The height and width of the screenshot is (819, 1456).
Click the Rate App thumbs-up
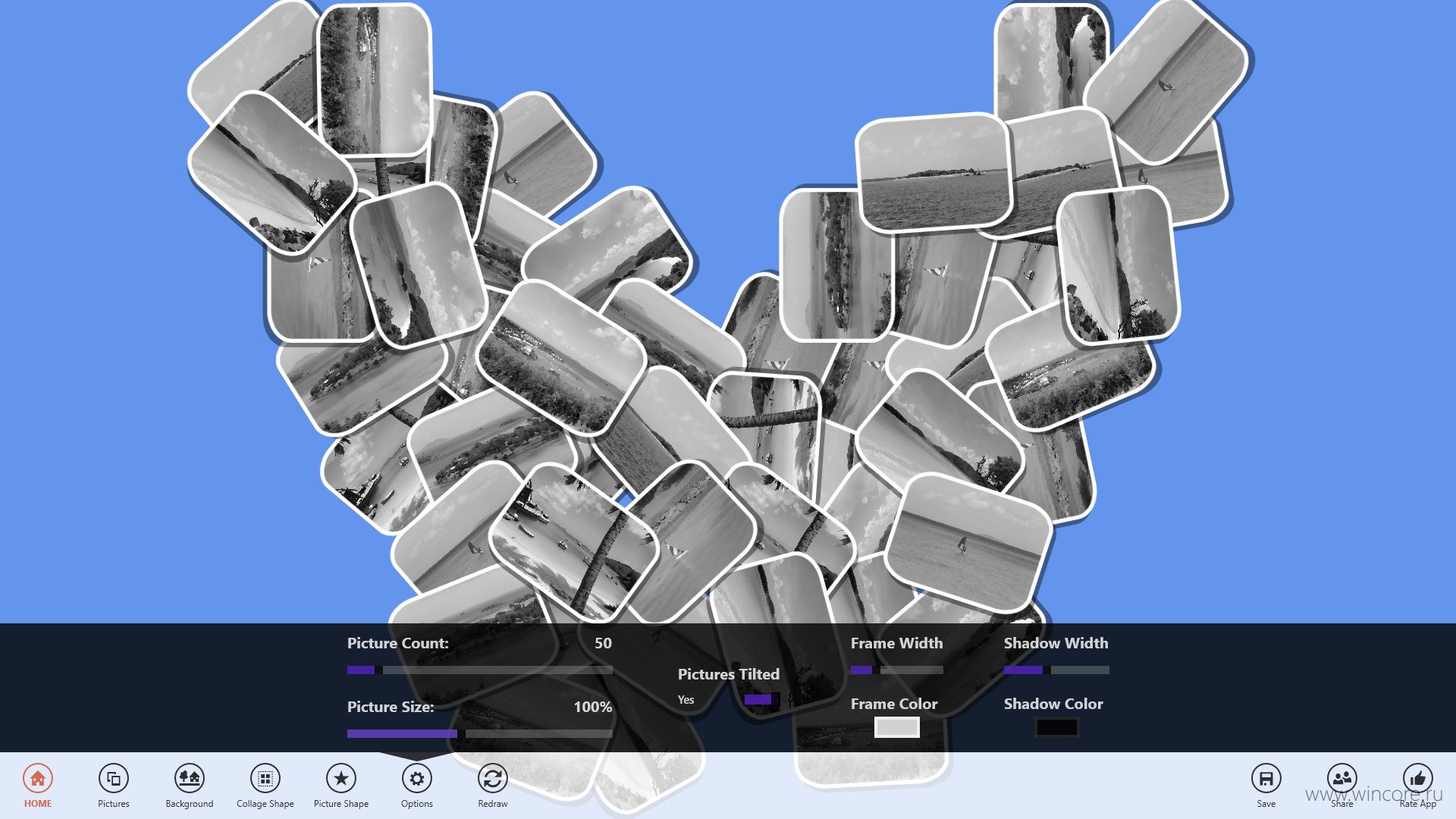click(x=1418, y=779)
